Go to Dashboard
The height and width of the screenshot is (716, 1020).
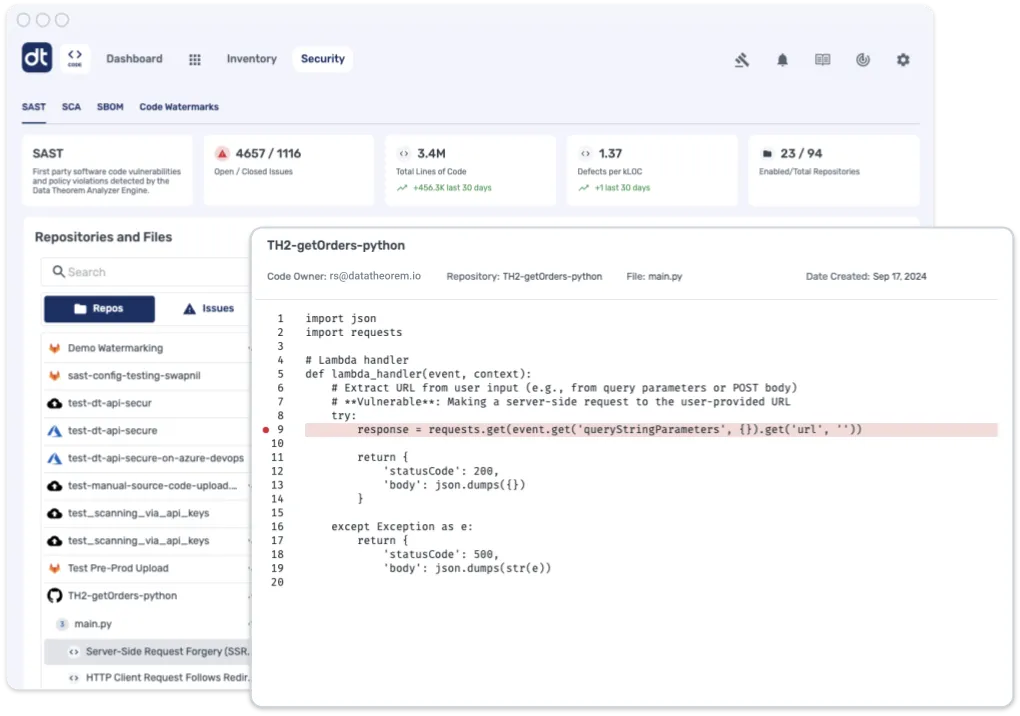(x=134, y=59)
